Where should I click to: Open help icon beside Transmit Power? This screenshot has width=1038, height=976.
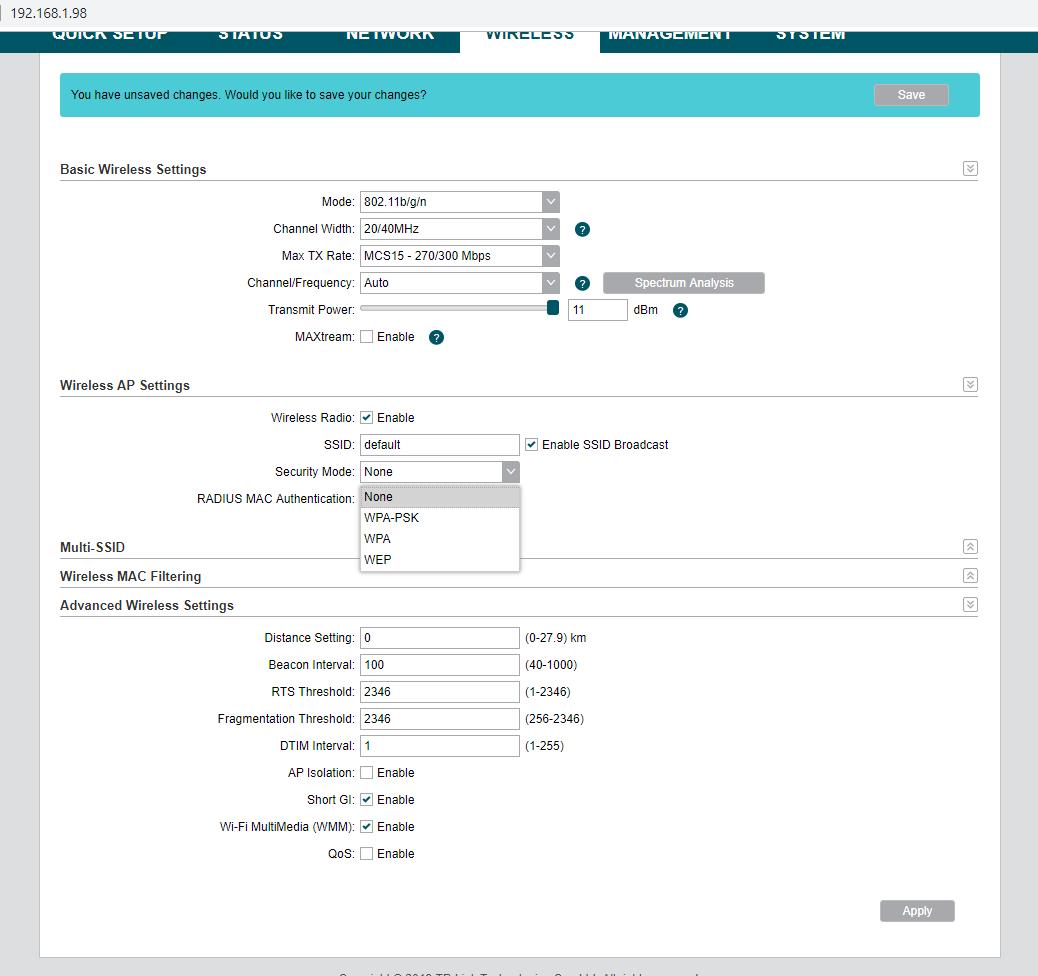680,310
